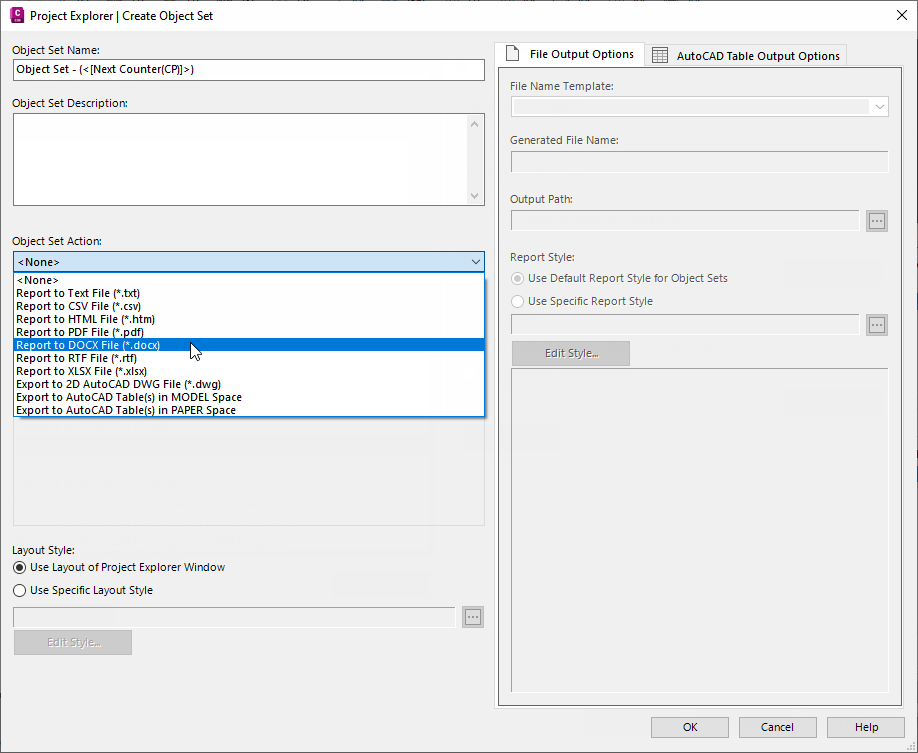Open Help for this dialog

pyautogui.click(x=866, y=727)
